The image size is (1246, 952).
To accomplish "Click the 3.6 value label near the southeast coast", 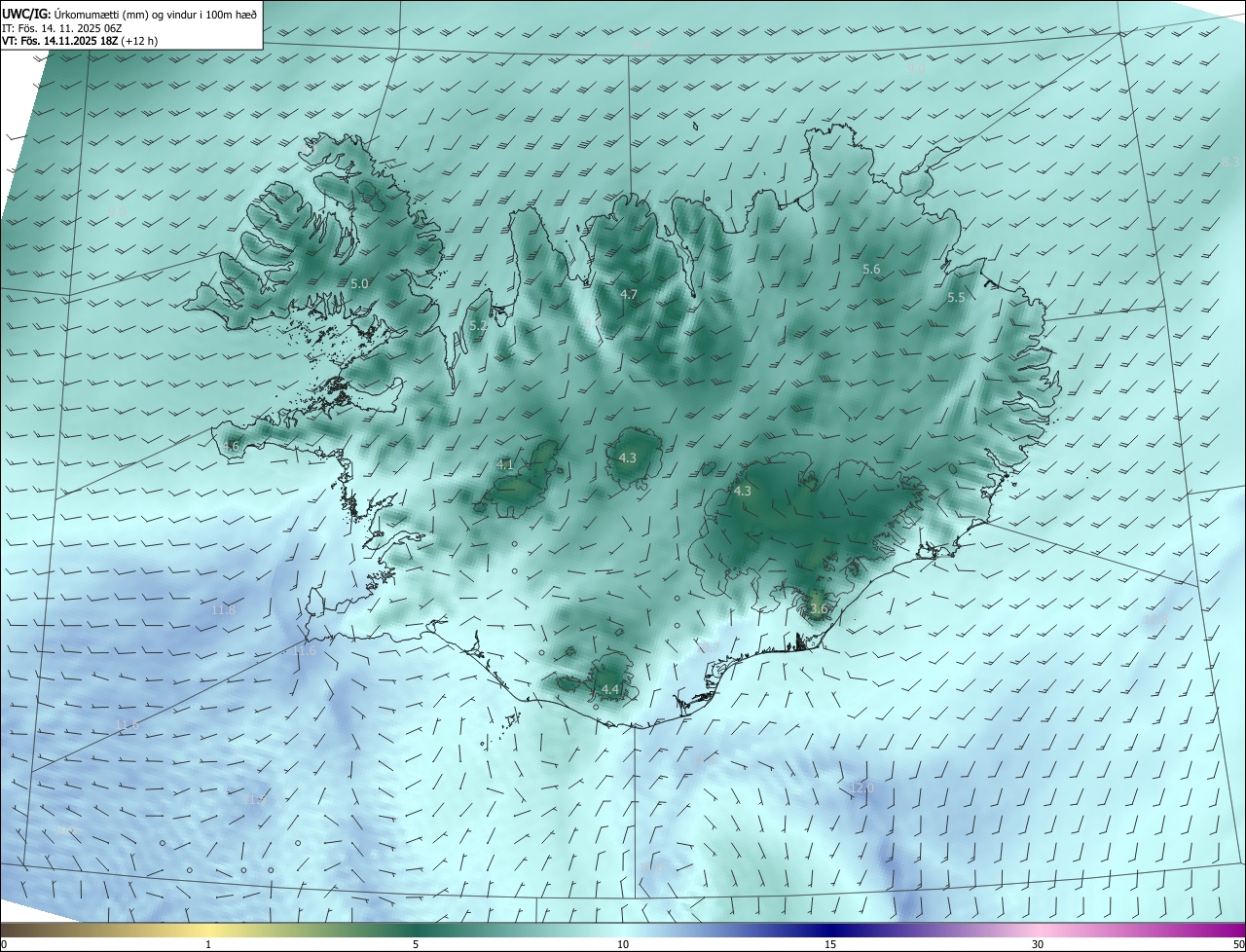I will coord(819,609).
